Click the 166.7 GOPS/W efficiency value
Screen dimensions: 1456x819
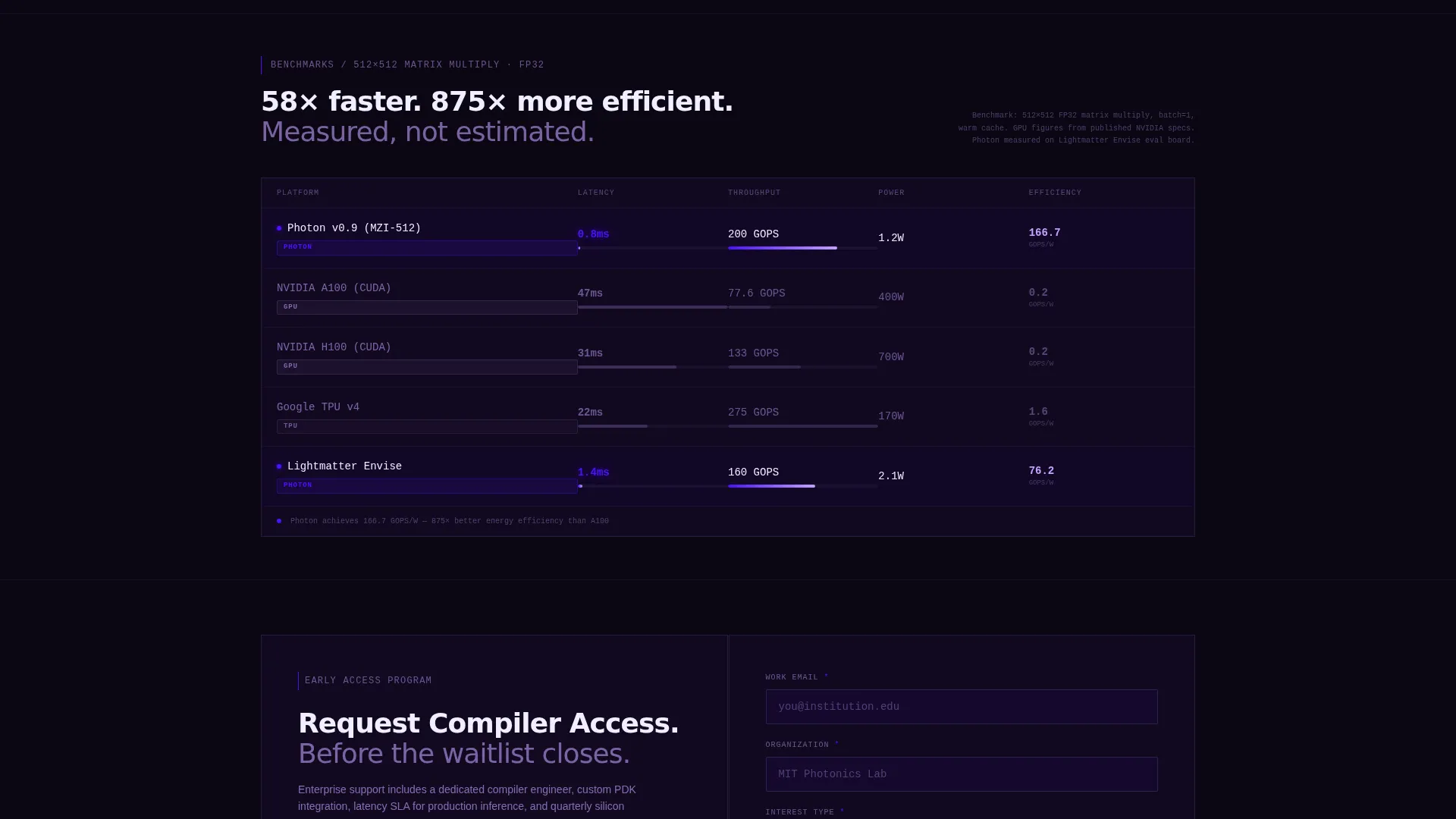[1044, 233]
